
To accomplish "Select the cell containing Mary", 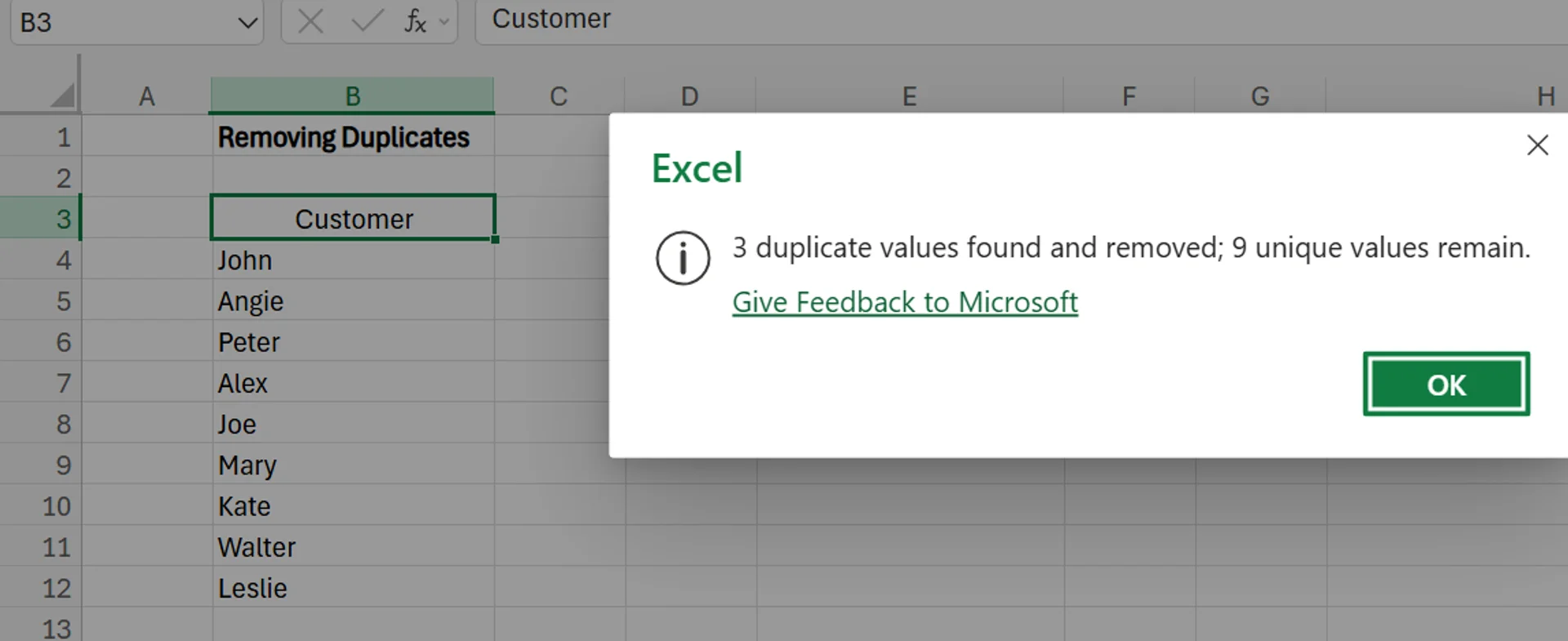I will click(353, 464).
